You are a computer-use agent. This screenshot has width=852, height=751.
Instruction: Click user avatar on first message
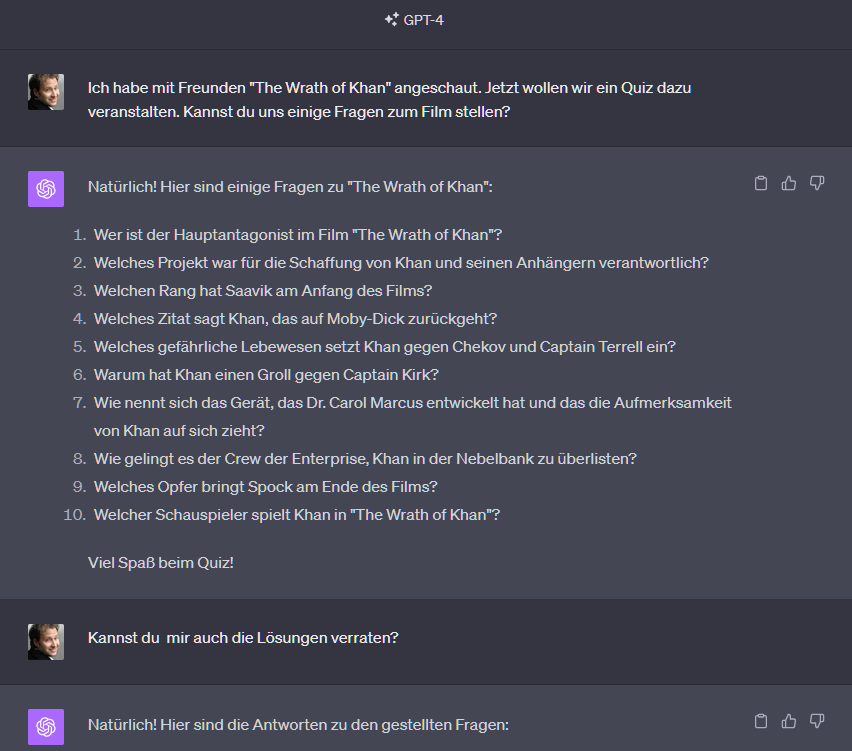[46, 92]
